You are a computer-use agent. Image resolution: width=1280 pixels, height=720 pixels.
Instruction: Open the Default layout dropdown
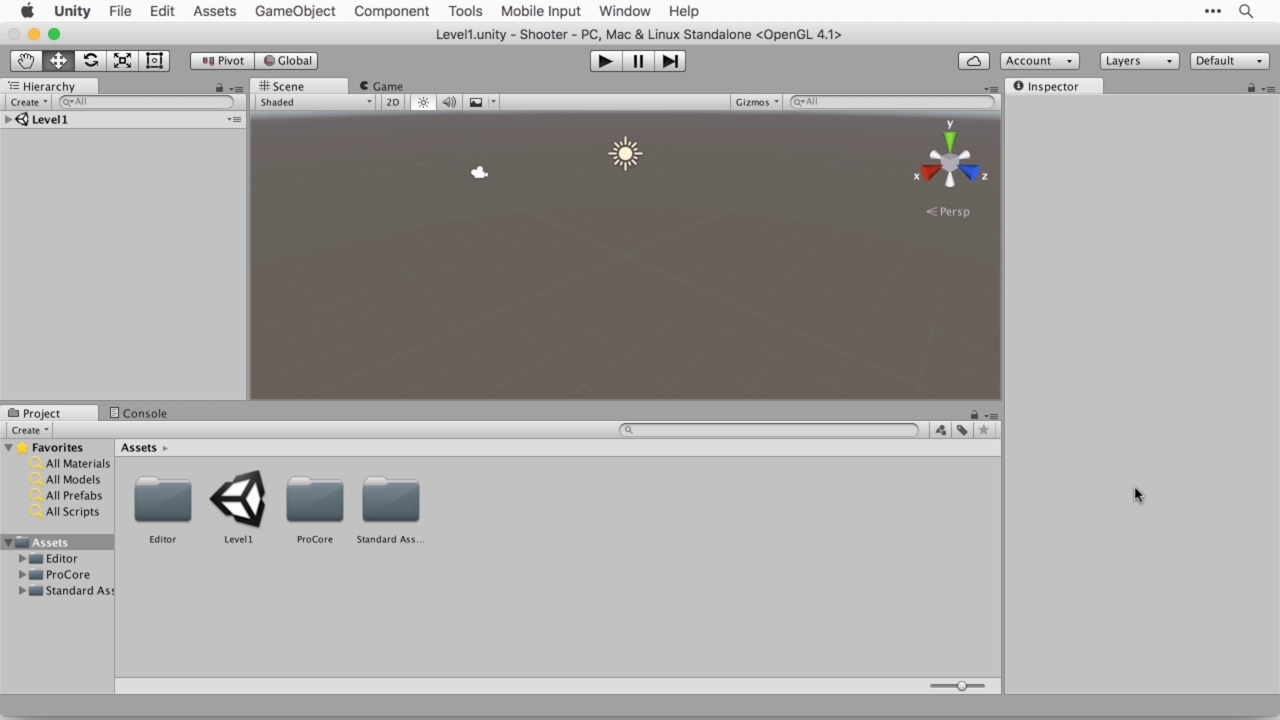point(1229,61)
